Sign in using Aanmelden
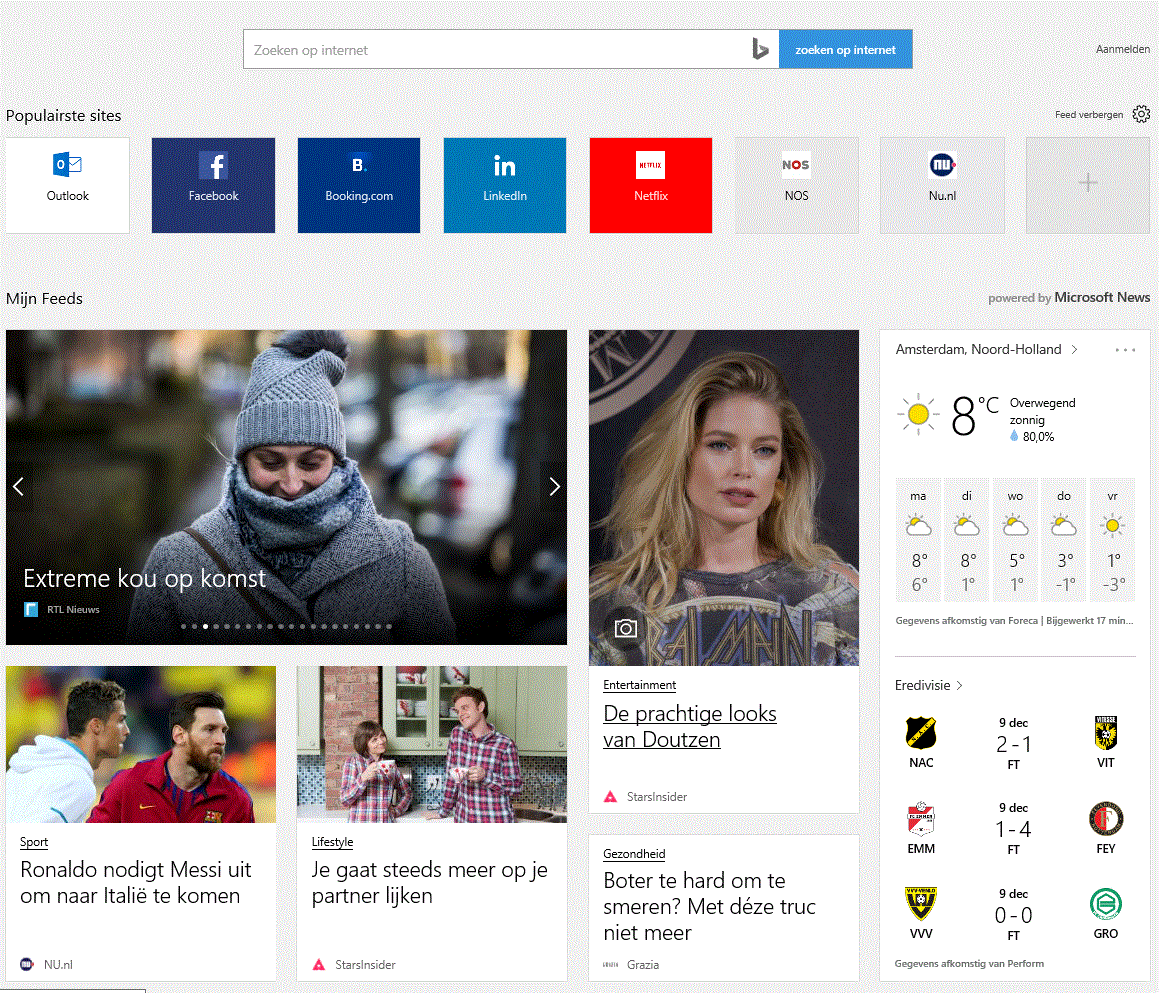The width and height of the screenshot is (1159, 993). tap(1120, 48)
